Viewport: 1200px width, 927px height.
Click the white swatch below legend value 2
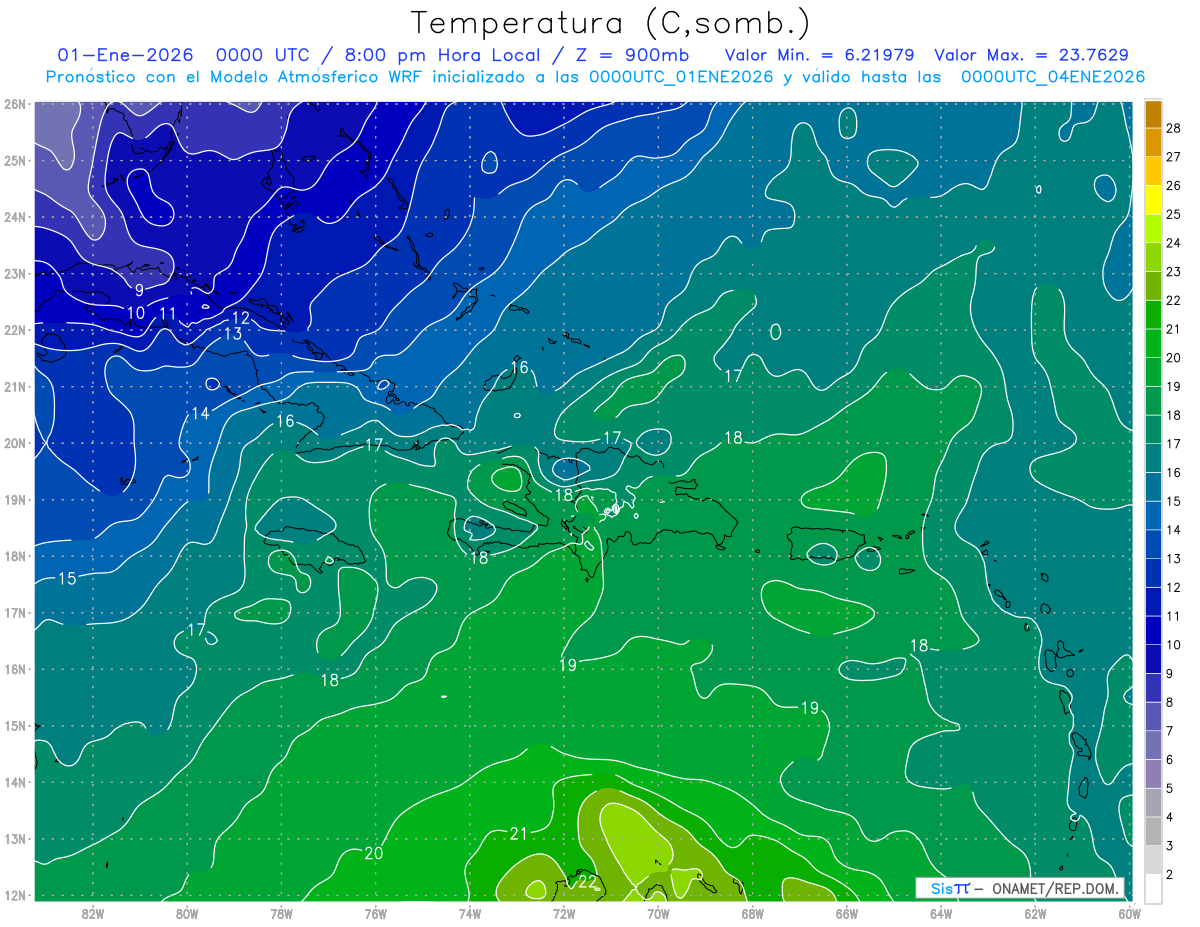[x=1154, y=888]
